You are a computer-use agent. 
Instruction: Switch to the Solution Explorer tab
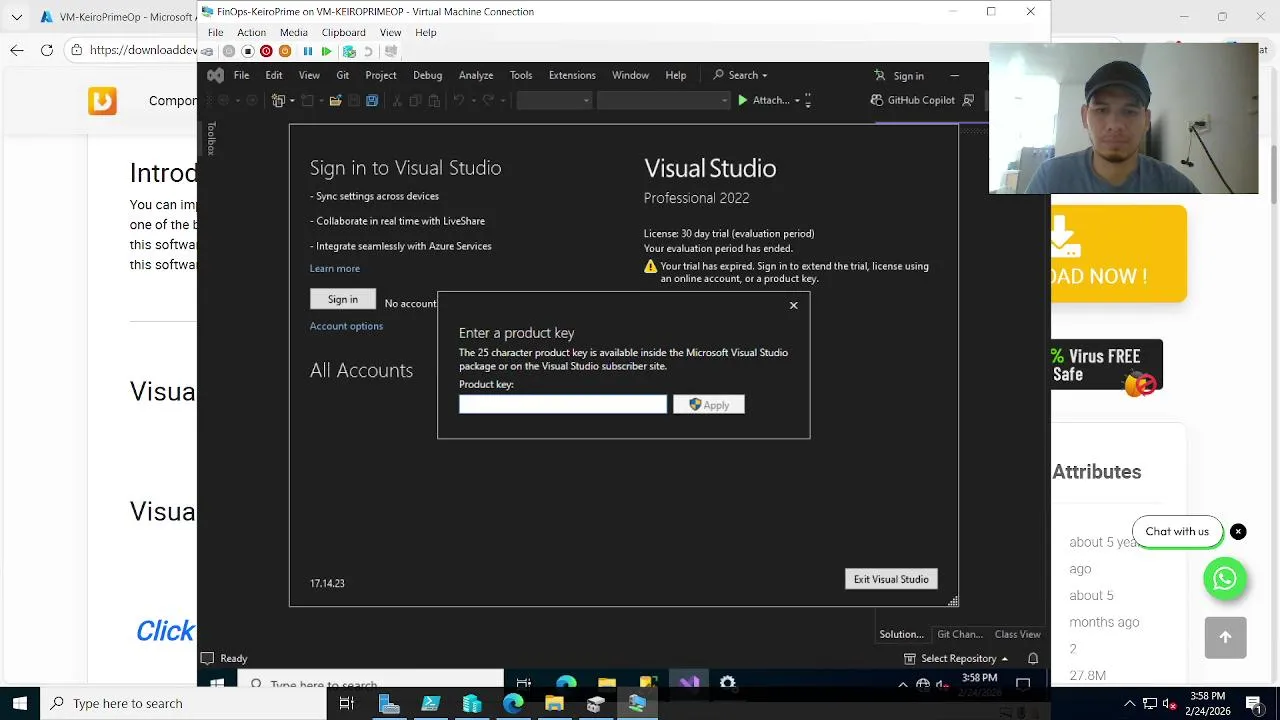click(x=901, y=634)
